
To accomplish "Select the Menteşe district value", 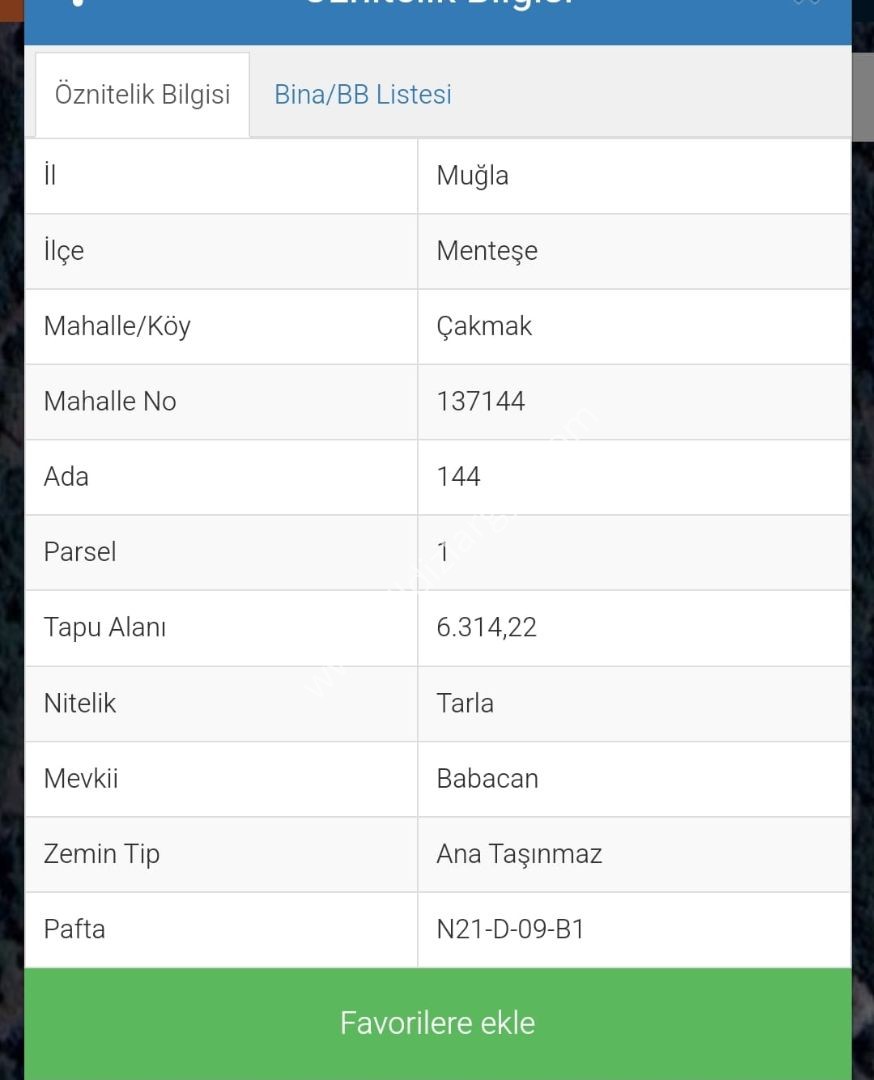I will click(x=487, y=251).
